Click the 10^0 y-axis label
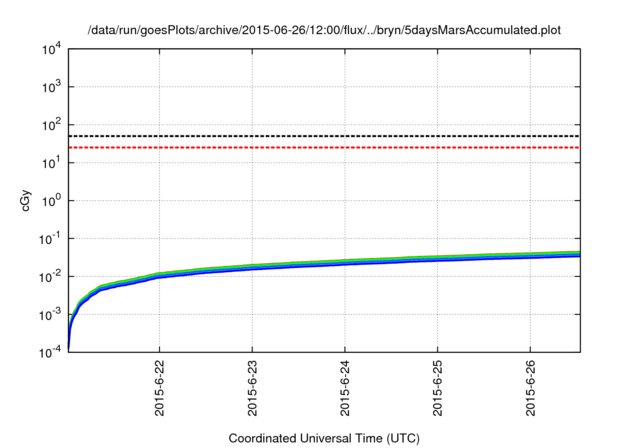The image size is (640, 448). [51, 200]
